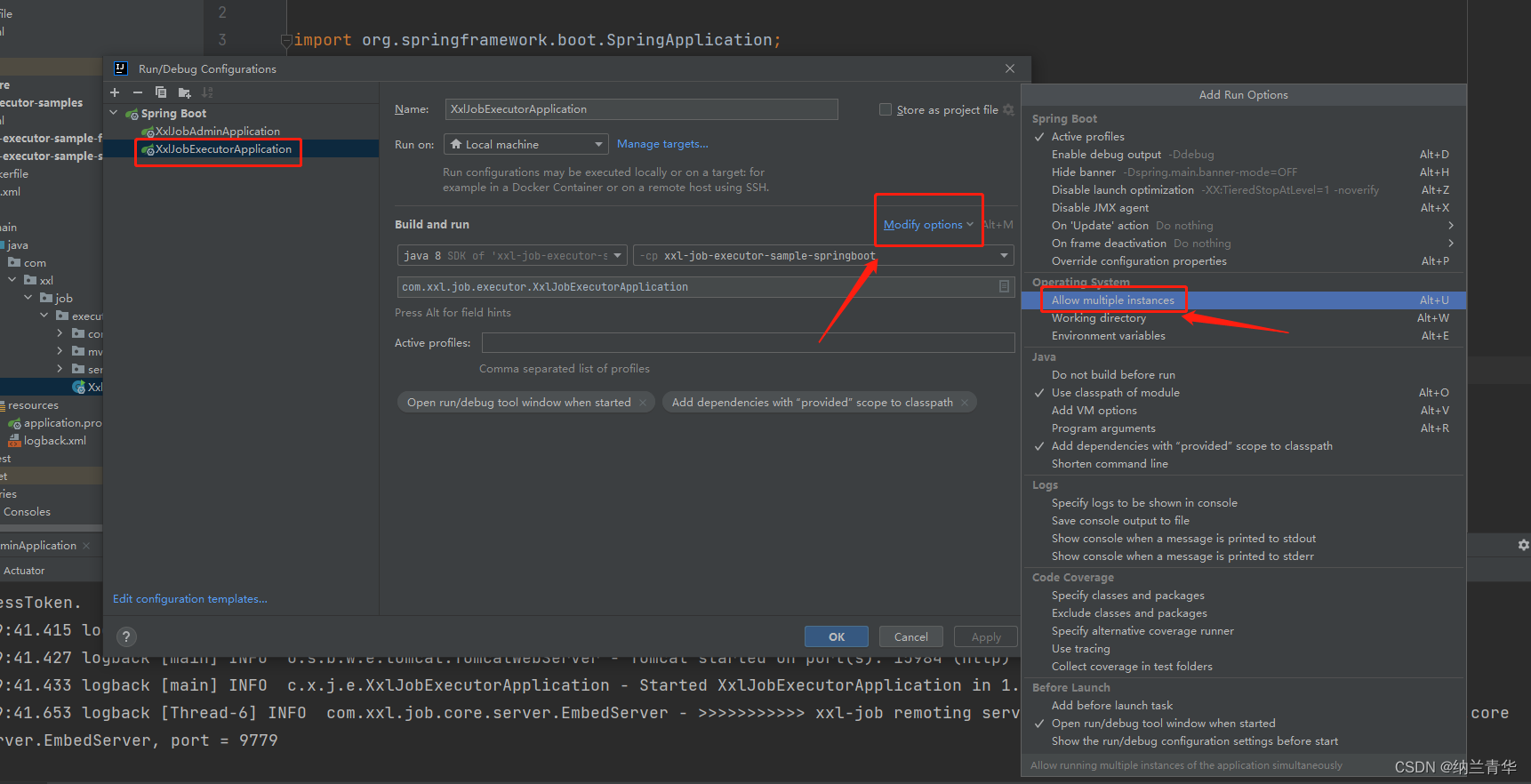Copy the selected run configuration
The height and width of the screenshot is (784, 1531).
tap(161, 92)
